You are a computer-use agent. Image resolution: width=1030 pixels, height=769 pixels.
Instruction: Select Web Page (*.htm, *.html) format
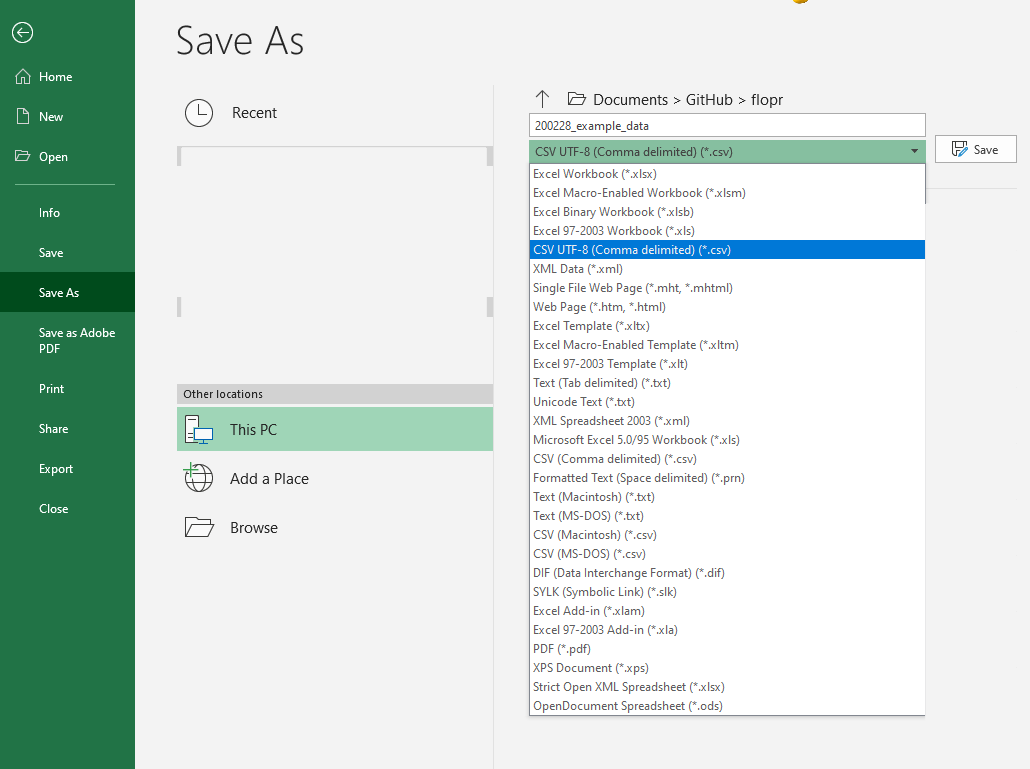pos(727,307)
